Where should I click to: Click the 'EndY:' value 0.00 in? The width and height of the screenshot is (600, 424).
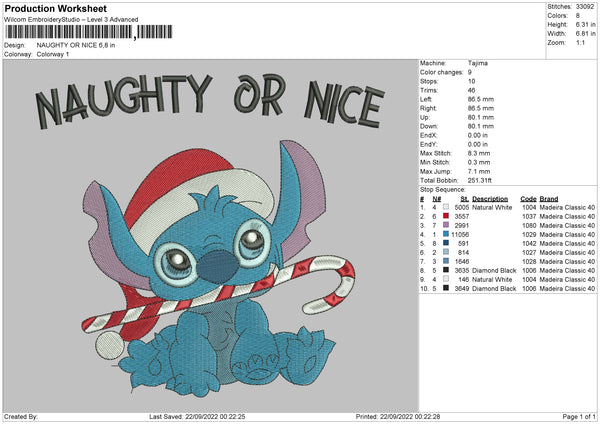tap(478, 144)
